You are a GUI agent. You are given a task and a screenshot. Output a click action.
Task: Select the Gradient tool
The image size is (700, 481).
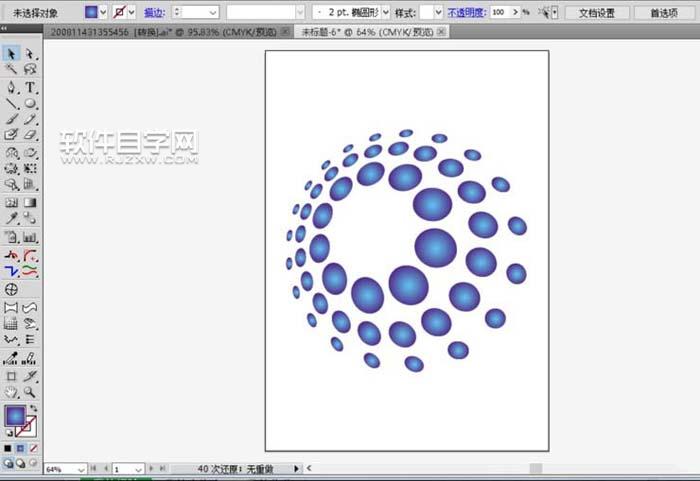pos(30,202)
